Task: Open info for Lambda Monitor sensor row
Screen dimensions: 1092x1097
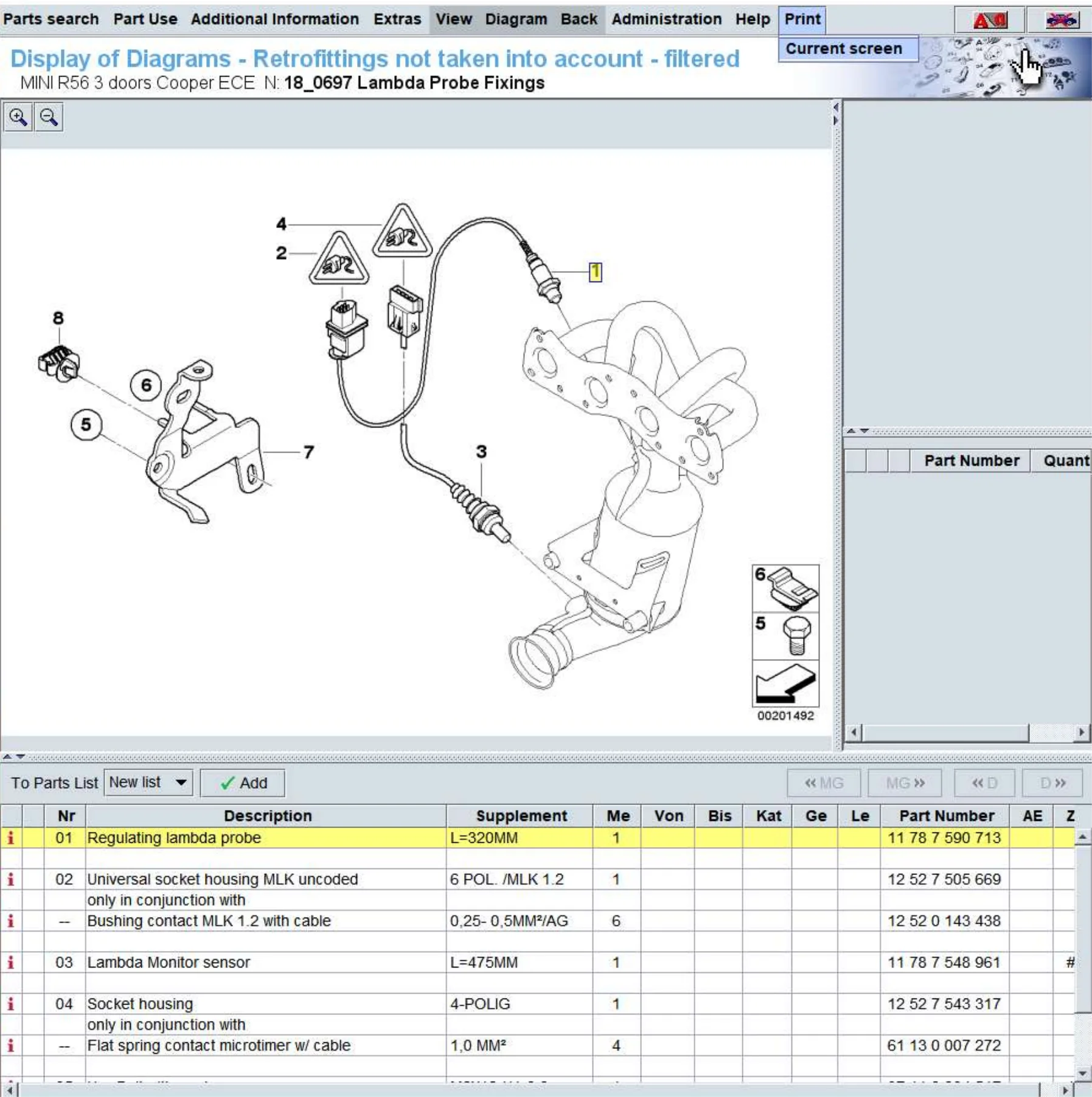Action: coord(10,963)
